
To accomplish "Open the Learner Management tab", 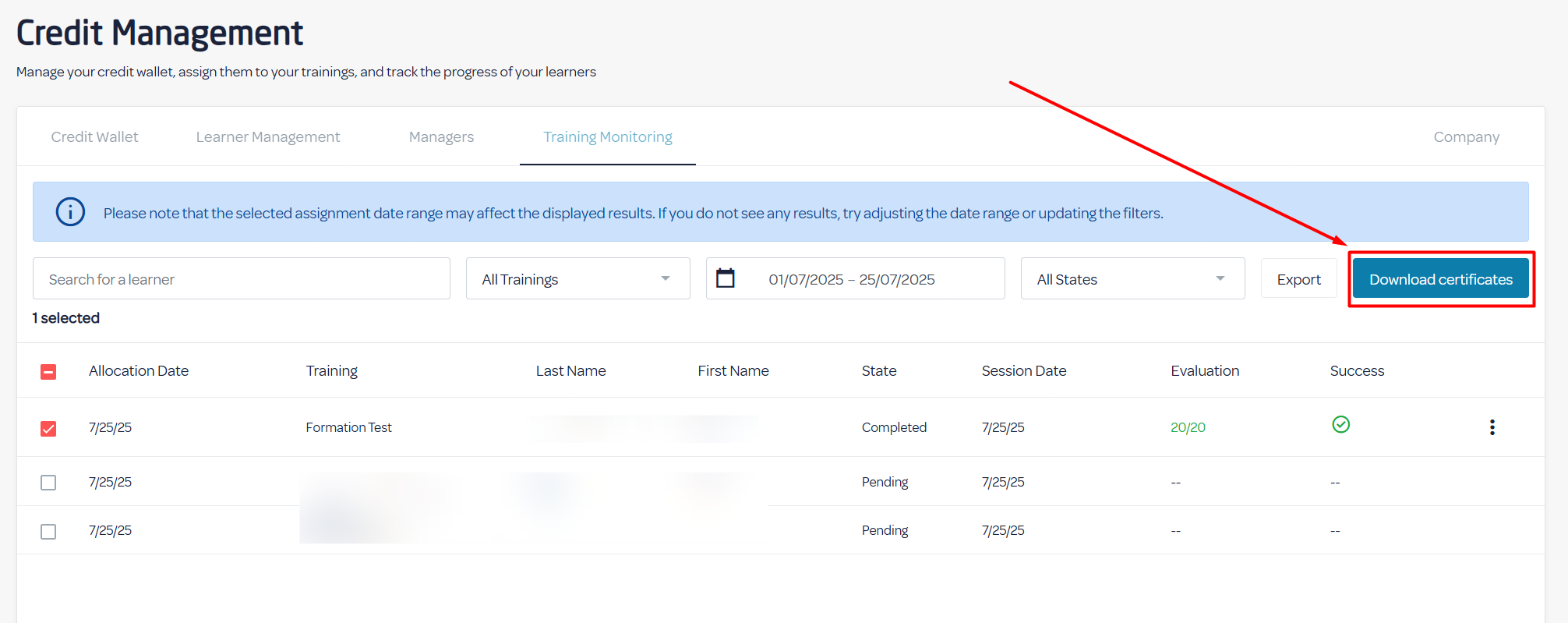I will click(267, 137).
